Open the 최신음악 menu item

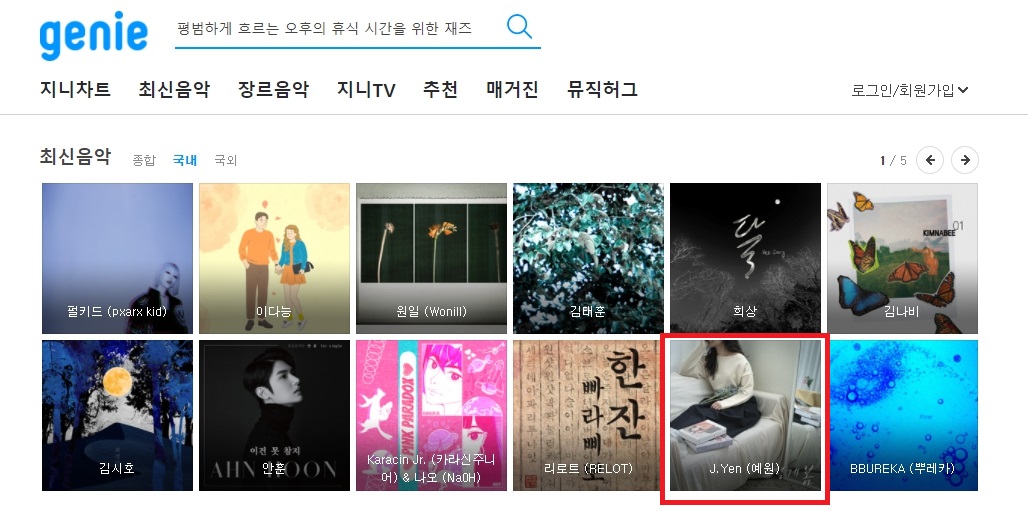[x=174, y=89]
